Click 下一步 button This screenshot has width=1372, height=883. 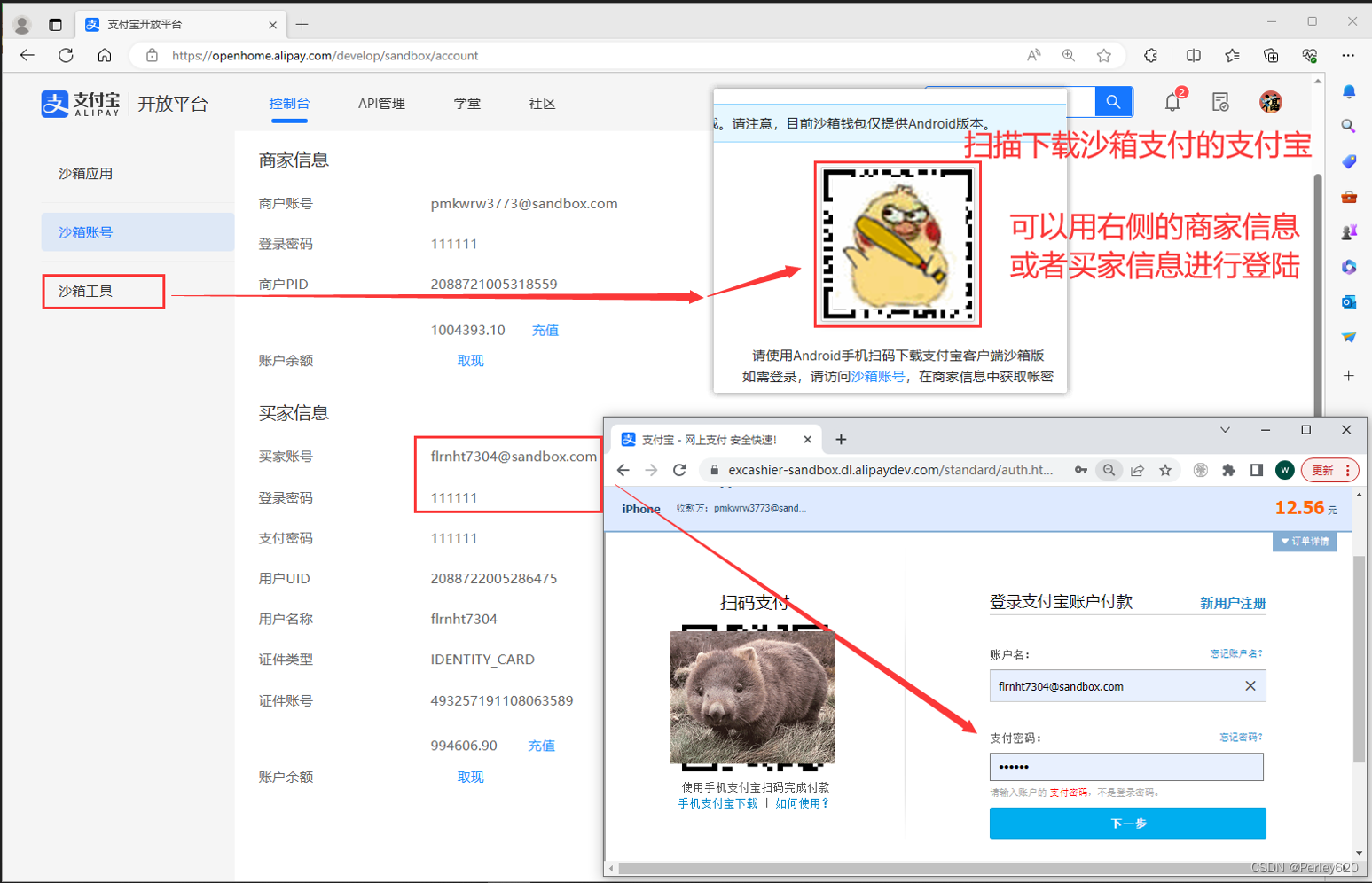pyautogui.click(x=1127, y=823)
